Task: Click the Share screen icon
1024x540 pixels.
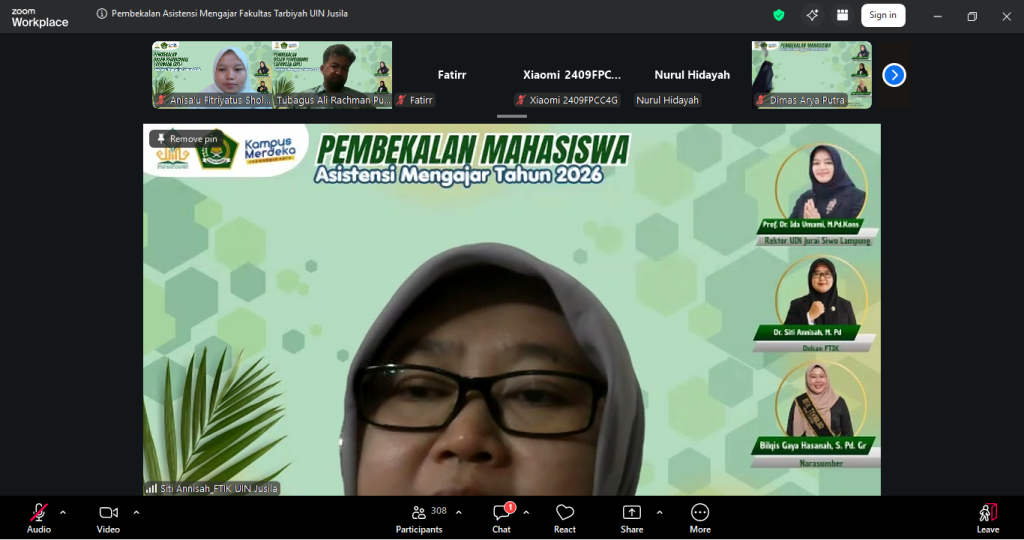Action: 631,517
